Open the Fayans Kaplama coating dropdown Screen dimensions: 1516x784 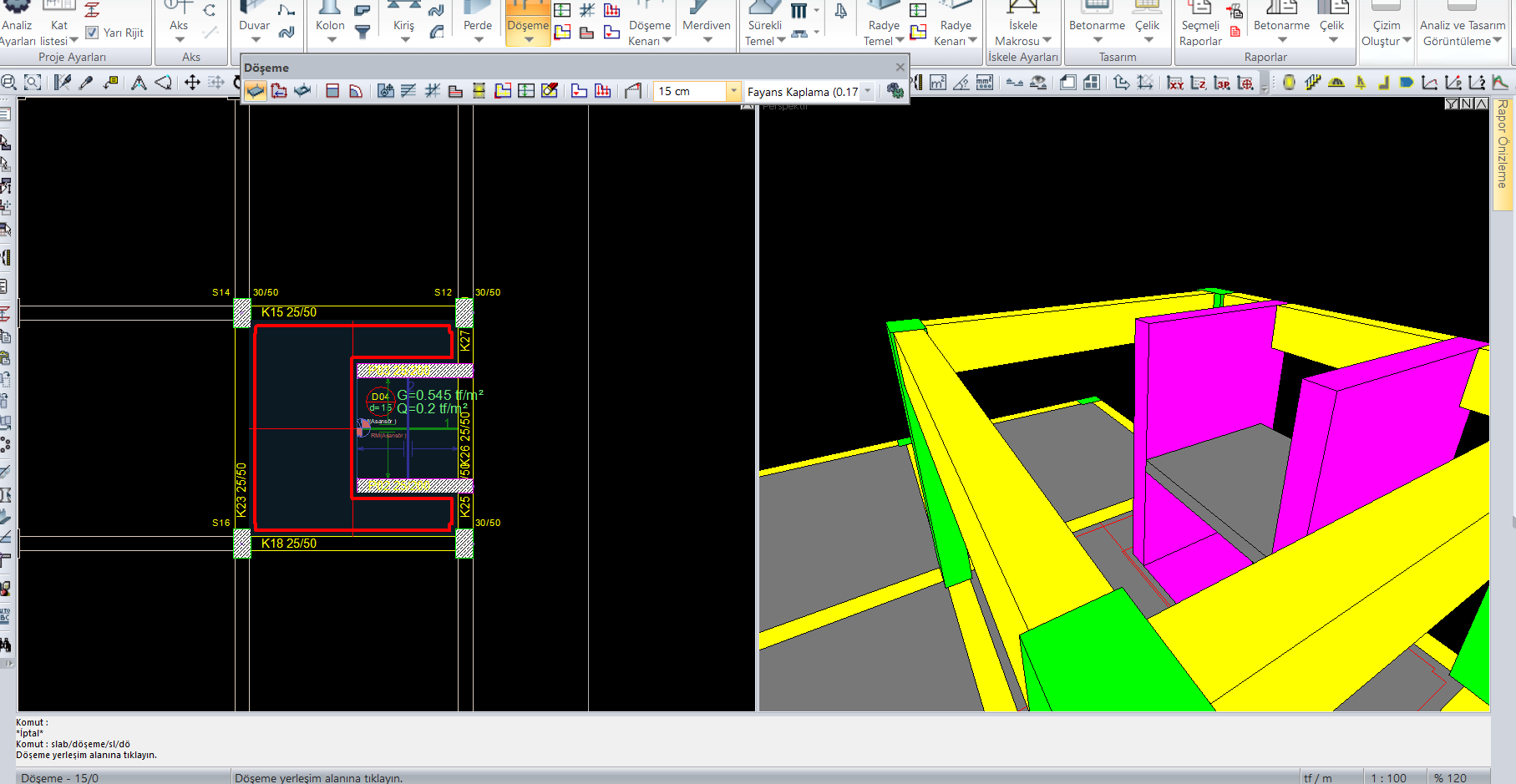pos(868,91)
